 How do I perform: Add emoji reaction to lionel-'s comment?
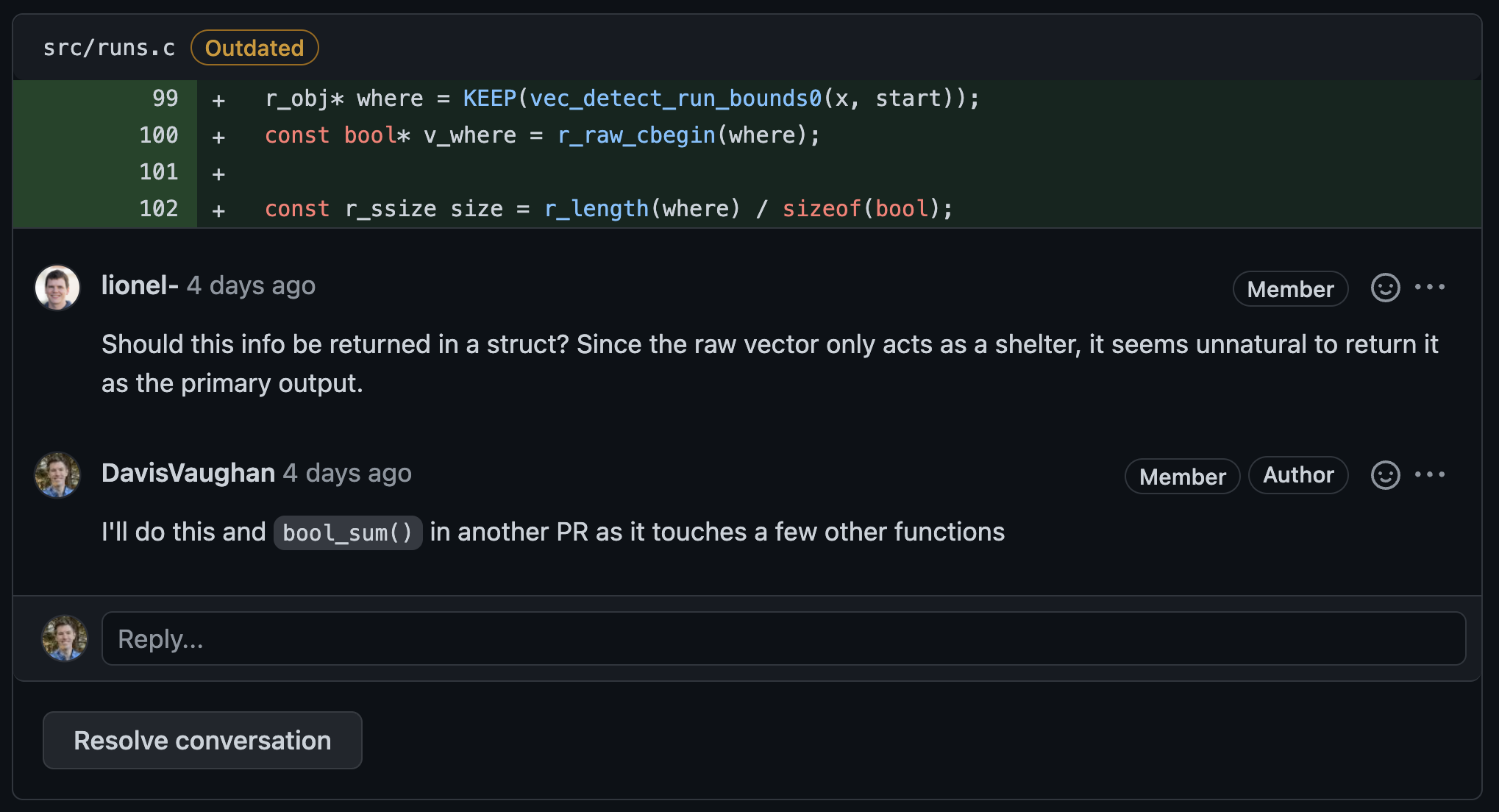click(x=1385, y=288)
